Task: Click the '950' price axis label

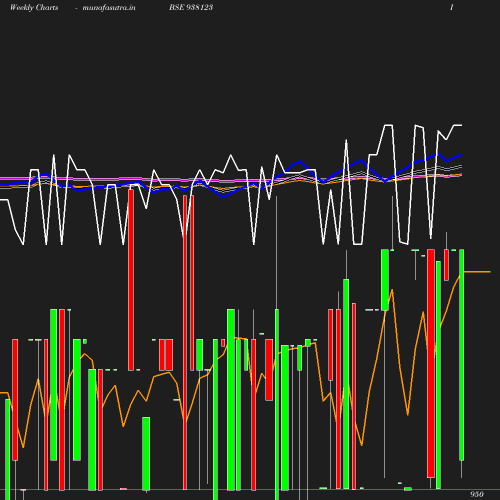Action: click(x=477, y=494)
